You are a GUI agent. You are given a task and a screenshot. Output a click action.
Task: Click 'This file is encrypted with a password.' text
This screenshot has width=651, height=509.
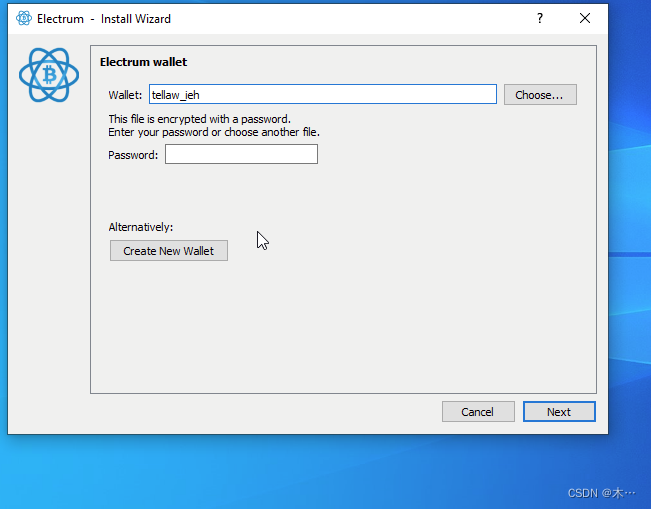pyautogui.click(x=199, y=119)
